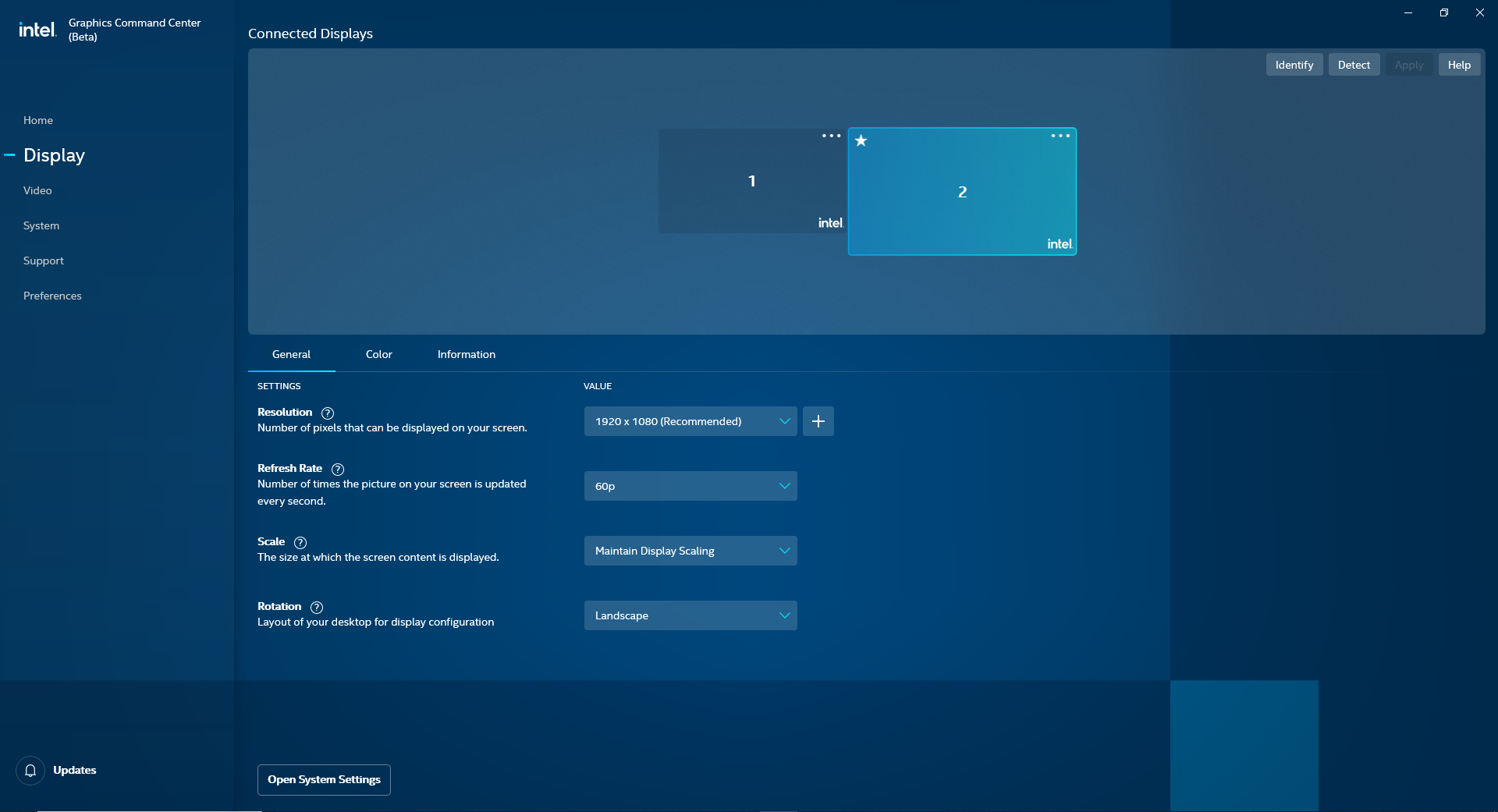Open the Refresh Rate 60p dropdown

point(690,486)
